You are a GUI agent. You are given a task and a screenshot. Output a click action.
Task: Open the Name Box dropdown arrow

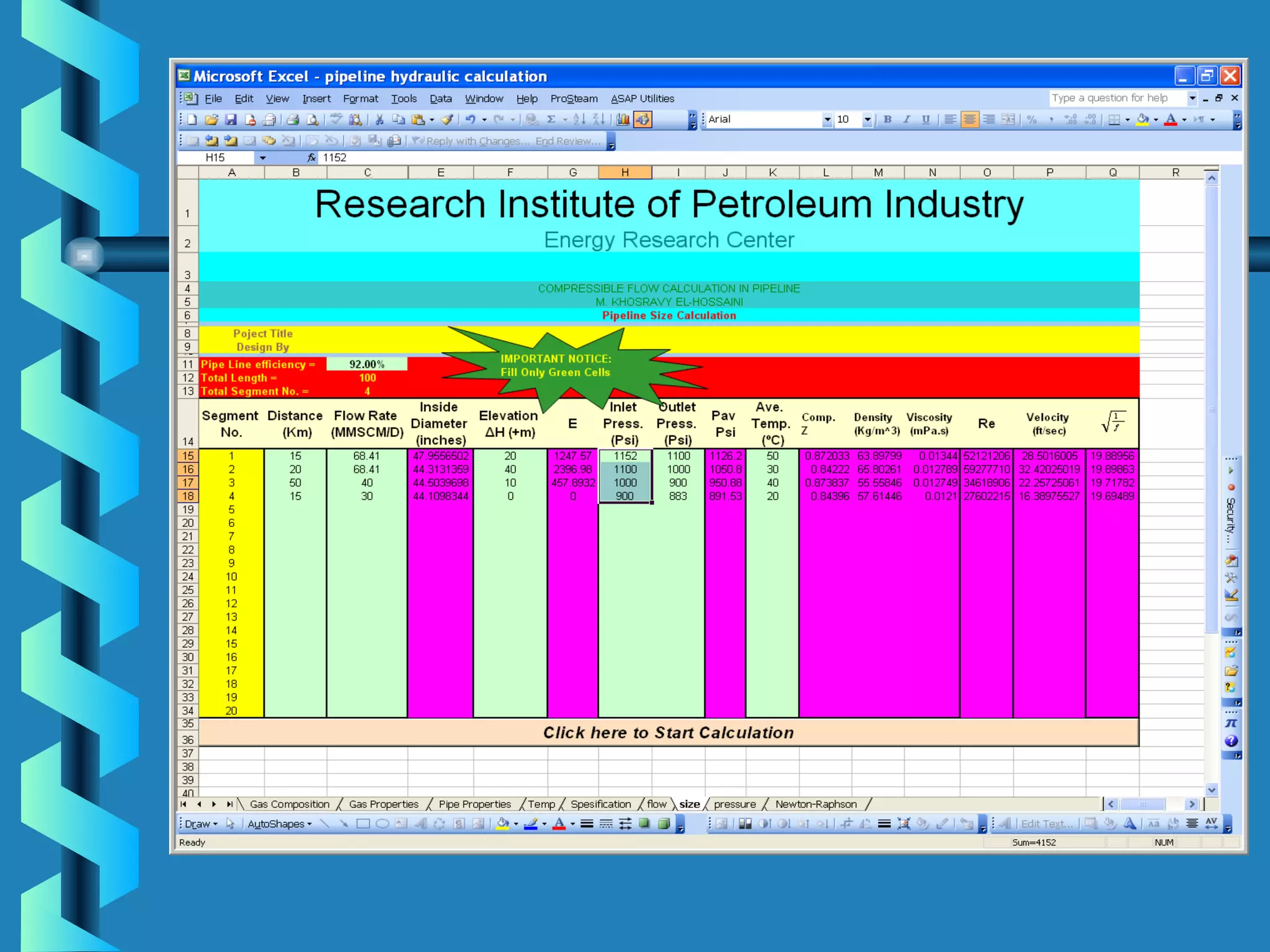(x=263, y=158)
